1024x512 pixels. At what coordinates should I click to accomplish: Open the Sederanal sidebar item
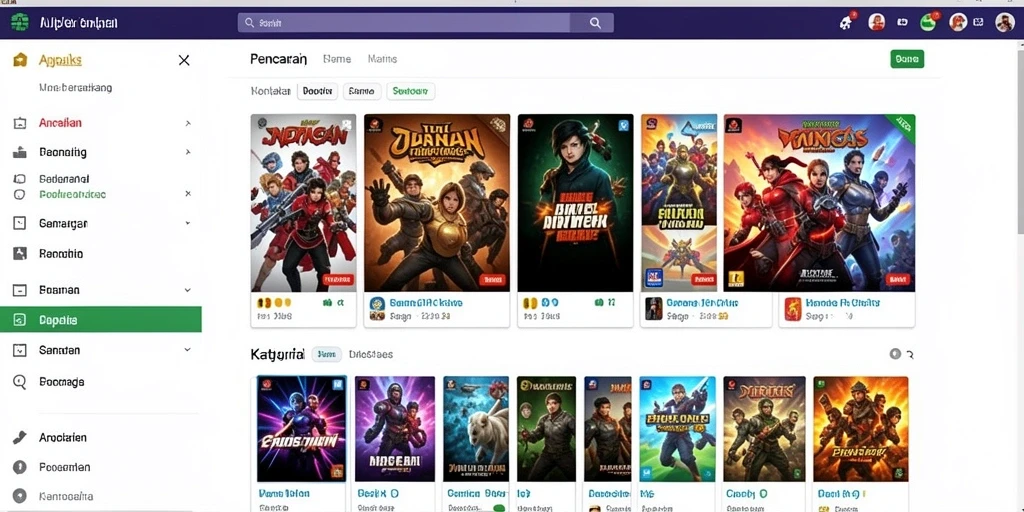pyautogui.click(x=64, y=179)
